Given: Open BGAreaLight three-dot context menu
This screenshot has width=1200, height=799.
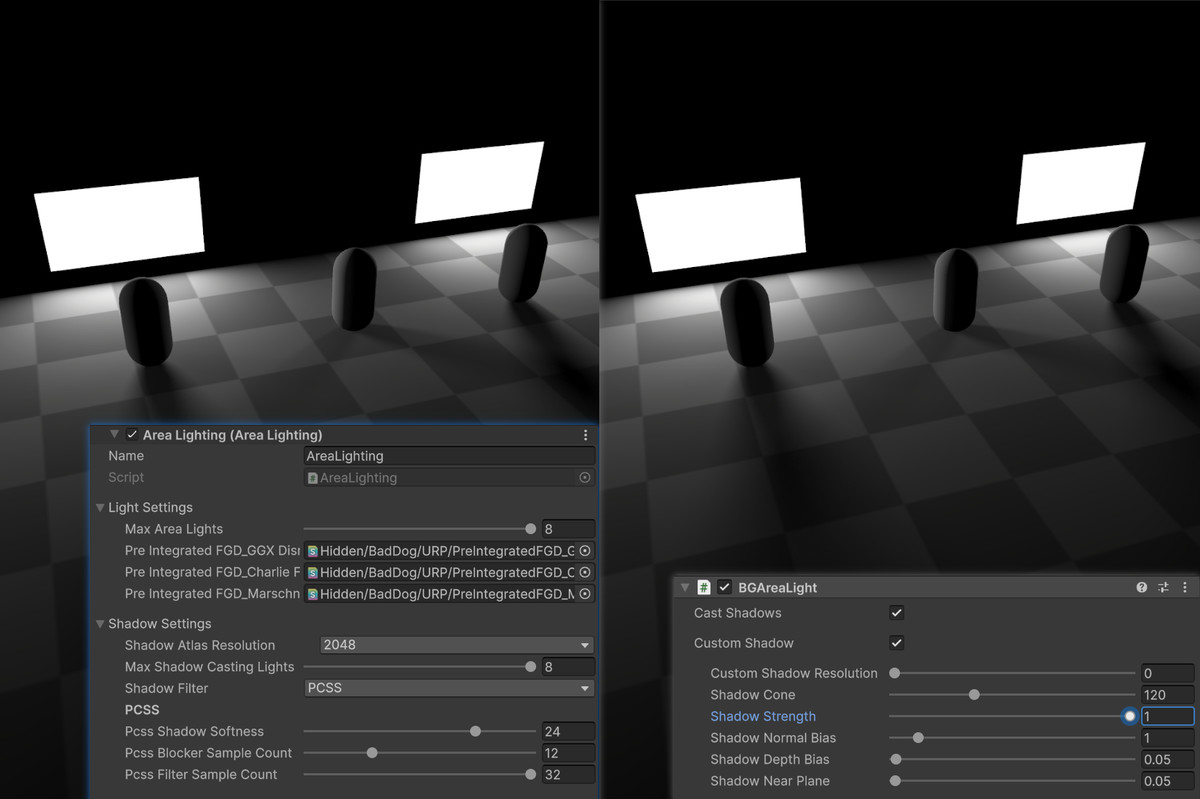Looking at the screenshot, I should (1185, 588).
